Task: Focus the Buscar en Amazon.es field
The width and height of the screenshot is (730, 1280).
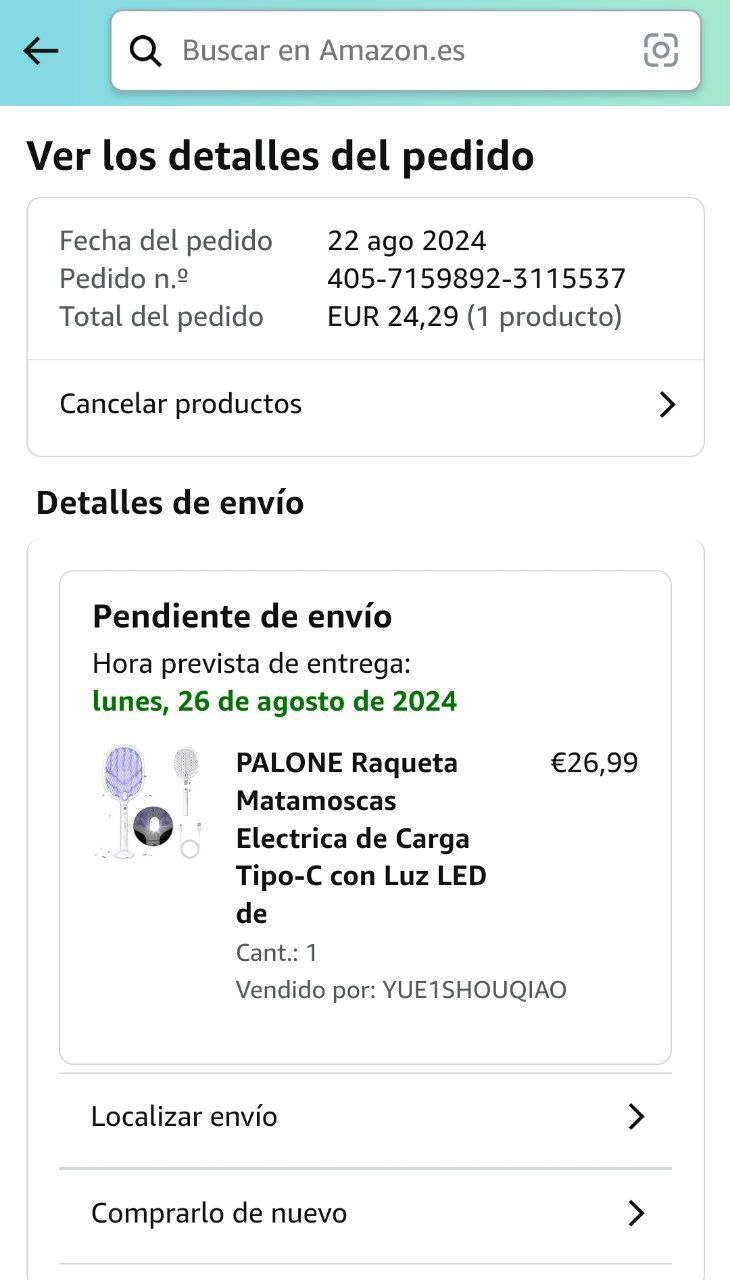Action: (405, 51)
